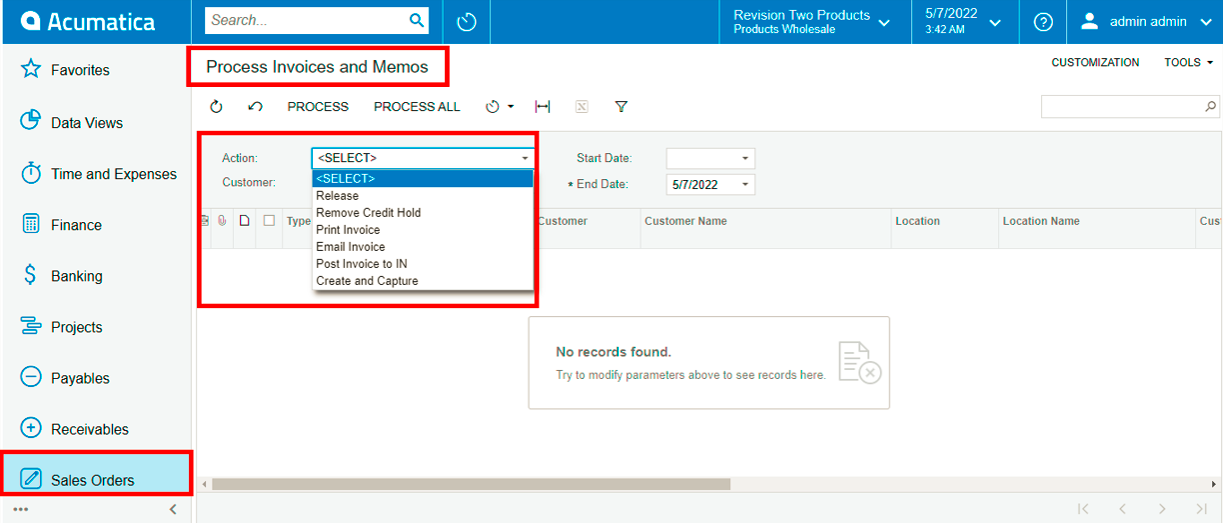Viewport: 1223px width, 523px height.
Task: Choose Release from Action list
Action: point(423,196)
